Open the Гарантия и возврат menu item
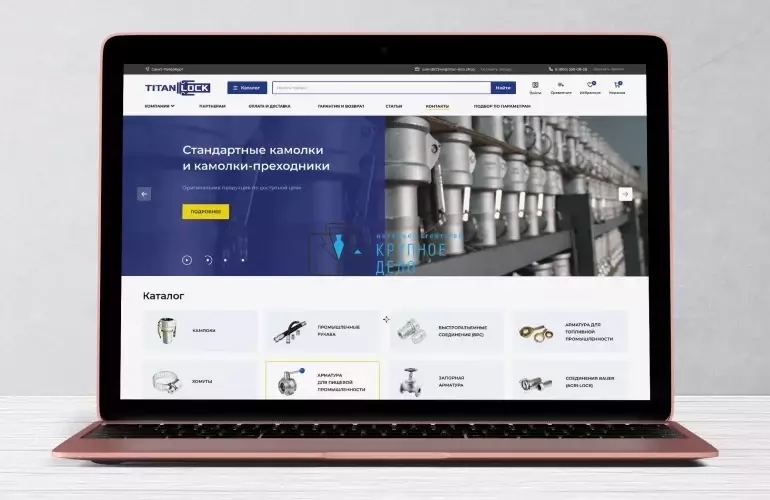This screenshot has height=500, width=770. [341, 106]
